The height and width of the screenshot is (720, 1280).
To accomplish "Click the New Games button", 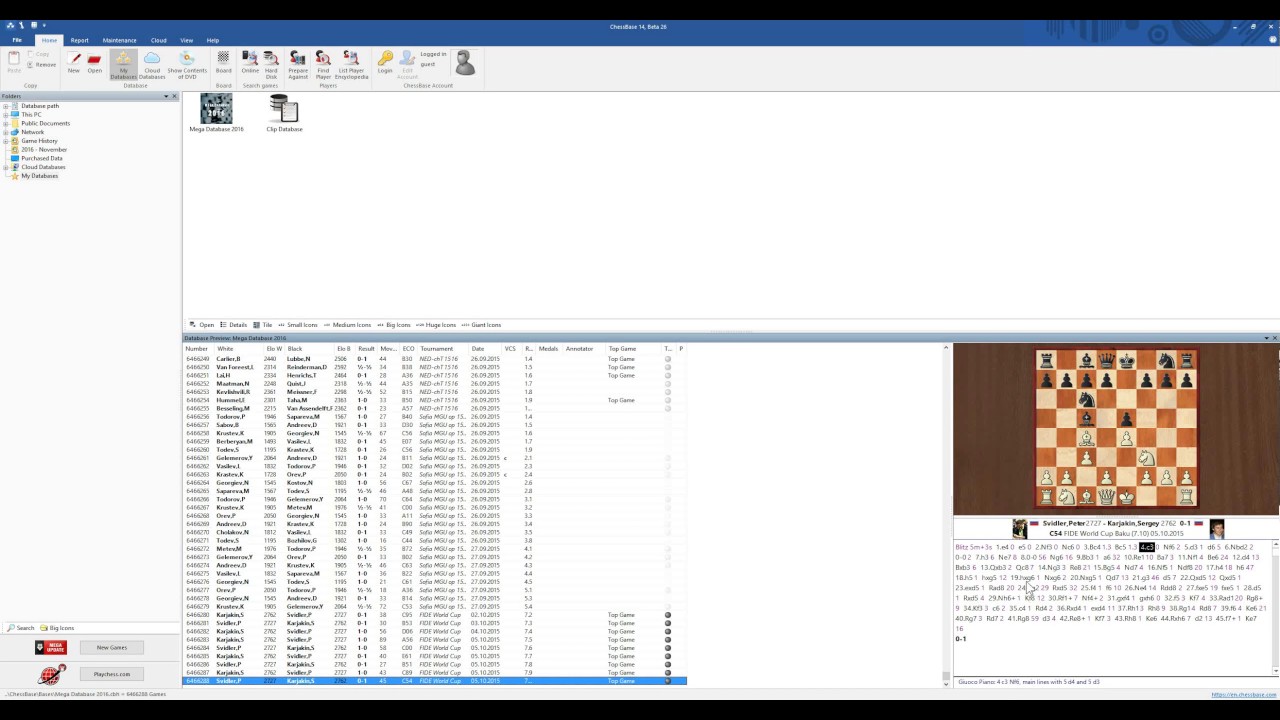I will click(x=112, y=648).
